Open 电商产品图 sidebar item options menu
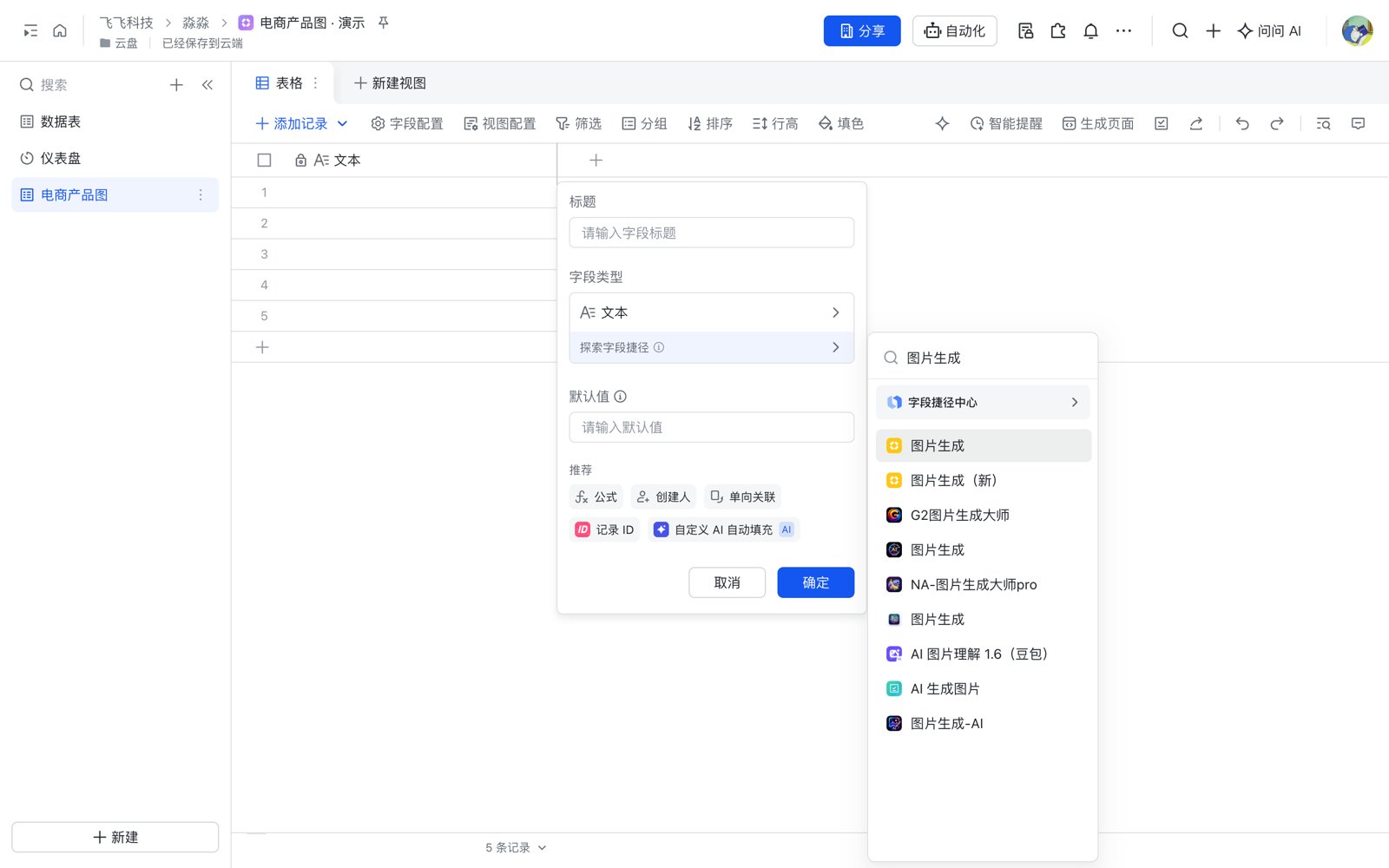The width and height of the screenshot is (1389, 868). point(201,195)
